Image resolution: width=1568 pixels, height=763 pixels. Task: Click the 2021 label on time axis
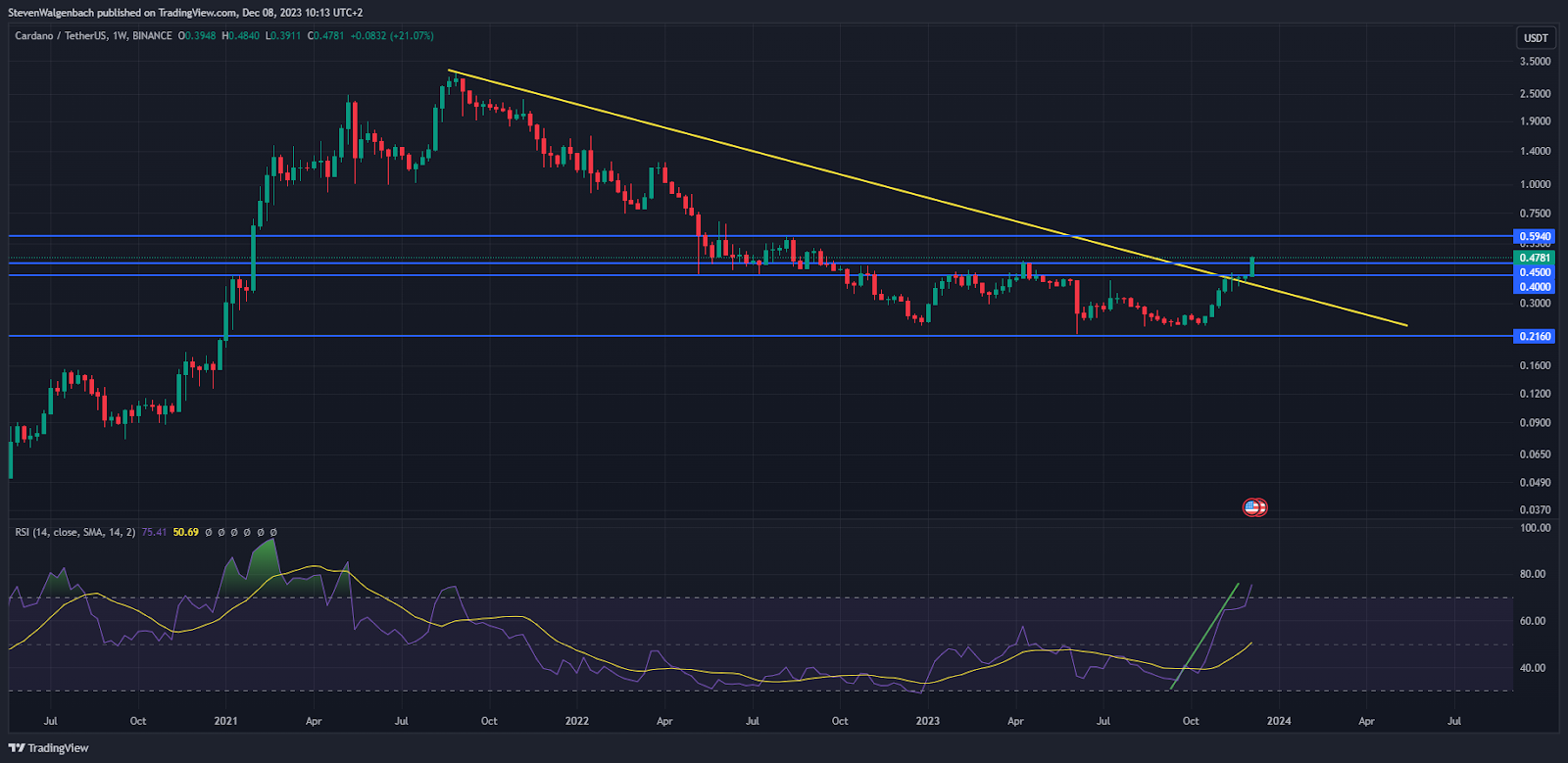point(226,721)
